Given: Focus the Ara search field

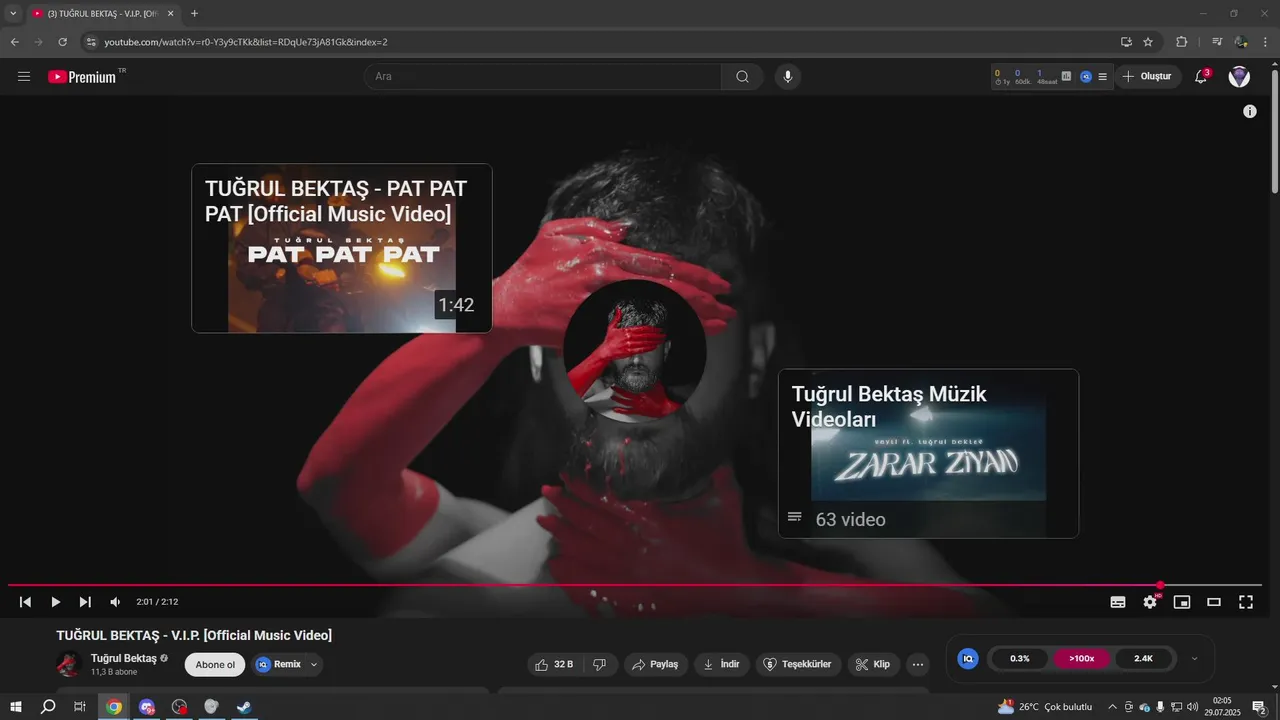Looking at the screenshot, I should [x=543, y=77].
